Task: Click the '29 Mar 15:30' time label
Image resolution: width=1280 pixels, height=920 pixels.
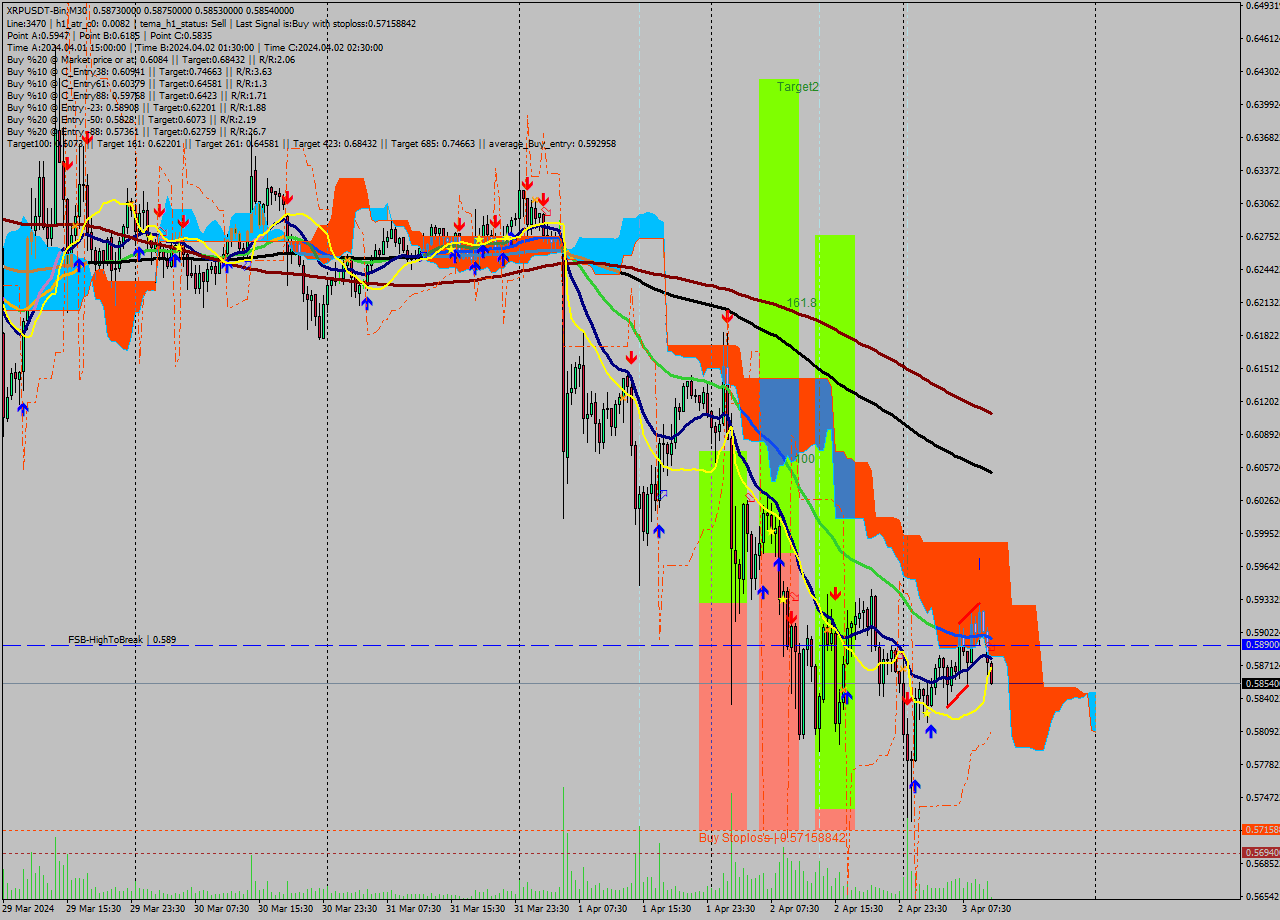Action: click(94, 909)
